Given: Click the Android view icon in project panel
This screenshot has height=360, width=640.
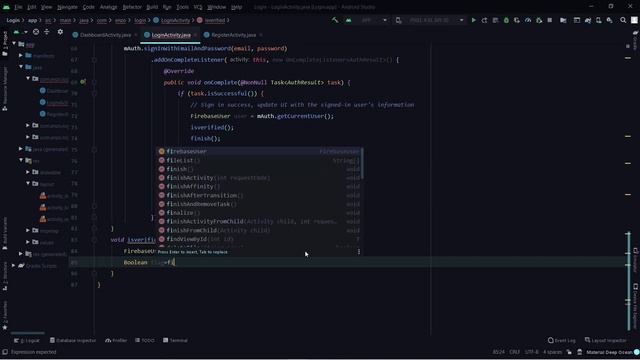Looking at the screenshot, I should (16, 32).
